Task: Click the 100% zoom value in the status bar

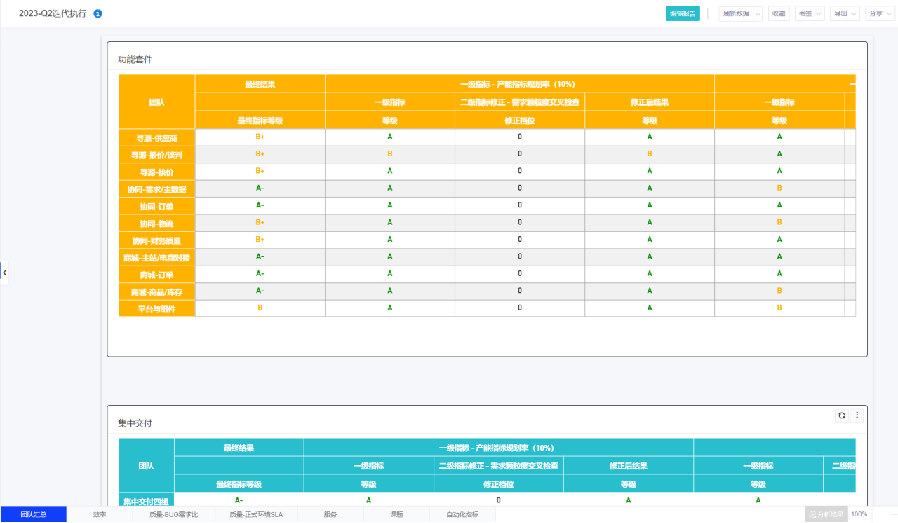Action: (x=858, y=514)
